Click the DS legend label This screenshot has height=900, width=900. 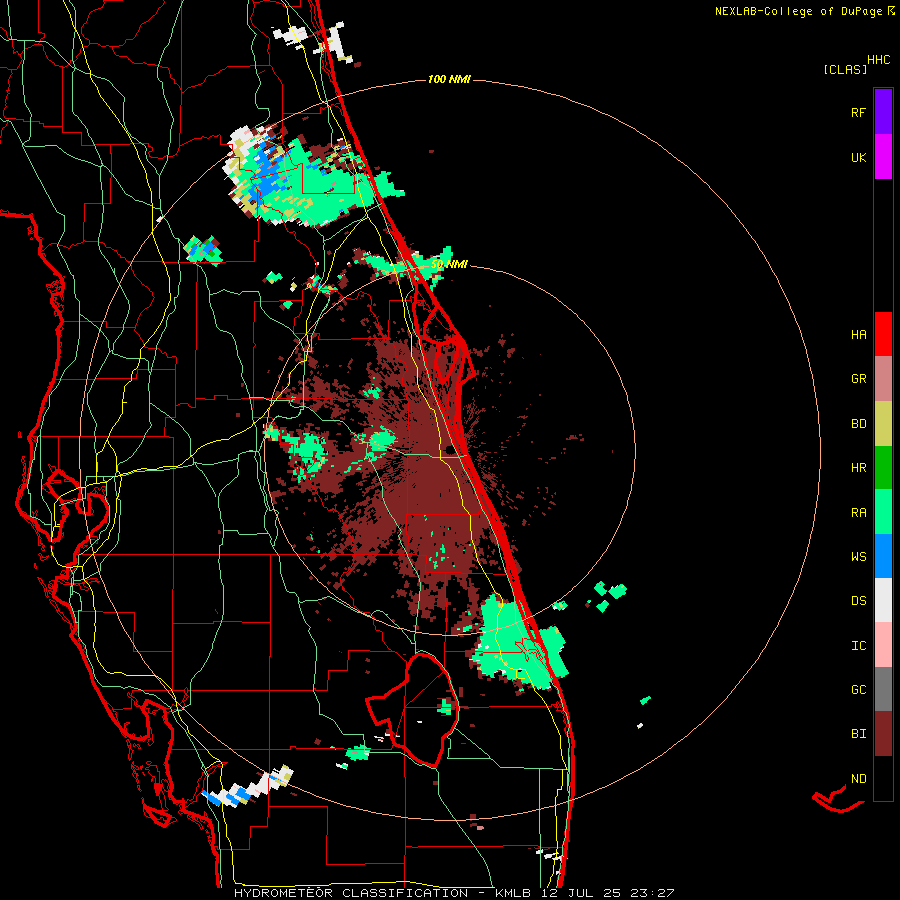point(858,600)
